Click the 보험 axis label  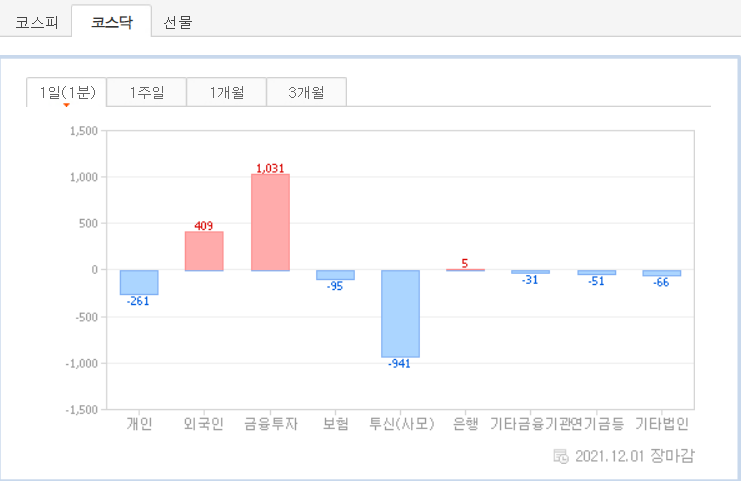335,423
